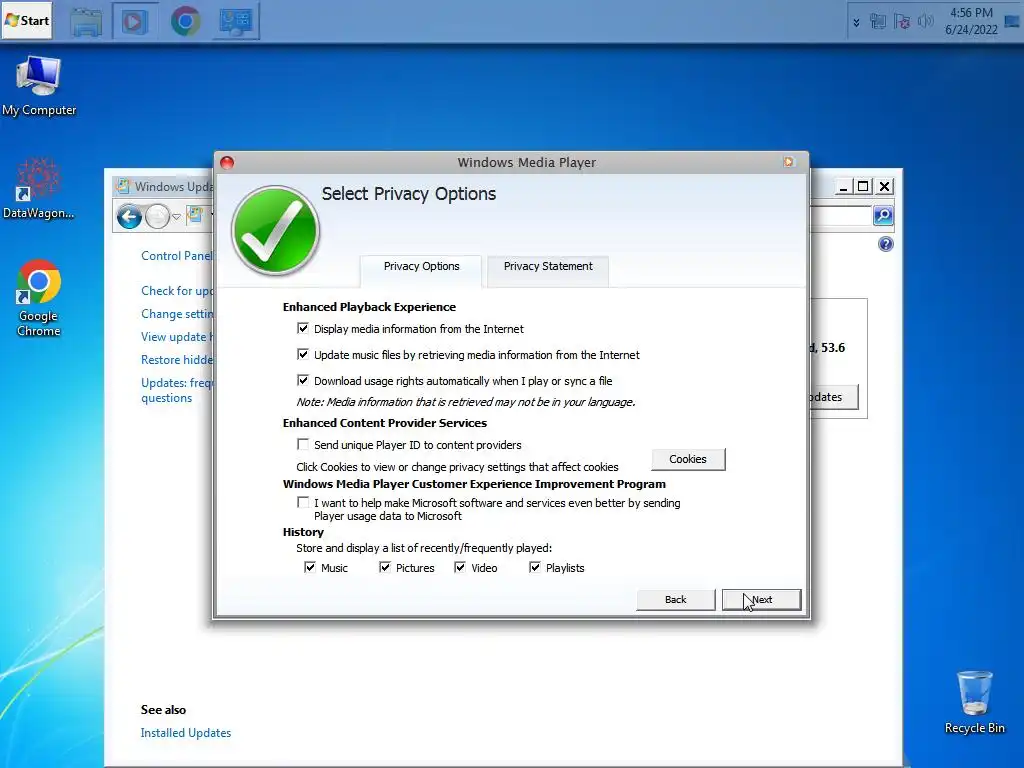Uncheck the Pictures history checkbox

[385, 568]
